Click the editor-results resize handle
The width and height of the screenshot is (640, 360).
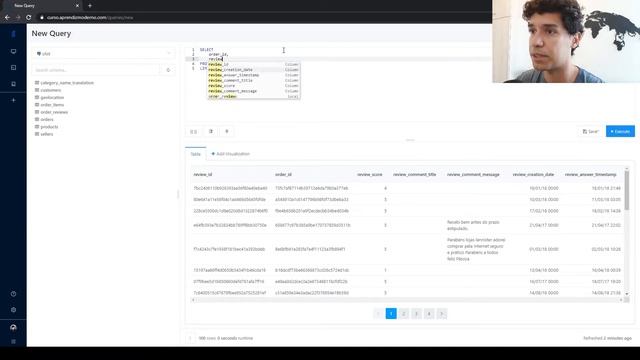point(410,140)
